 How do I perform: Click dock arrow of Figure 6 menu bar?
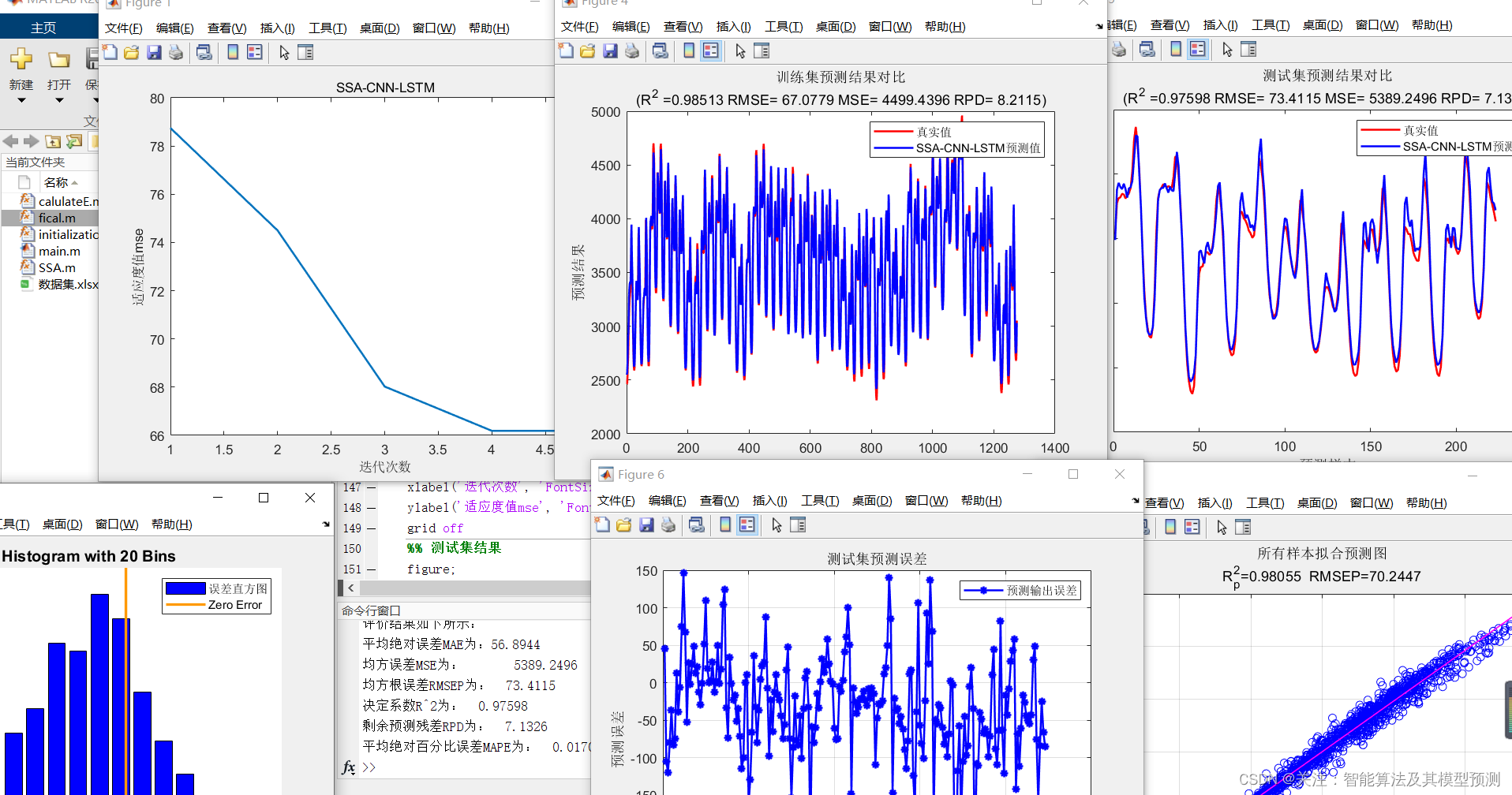point(1136,500)
